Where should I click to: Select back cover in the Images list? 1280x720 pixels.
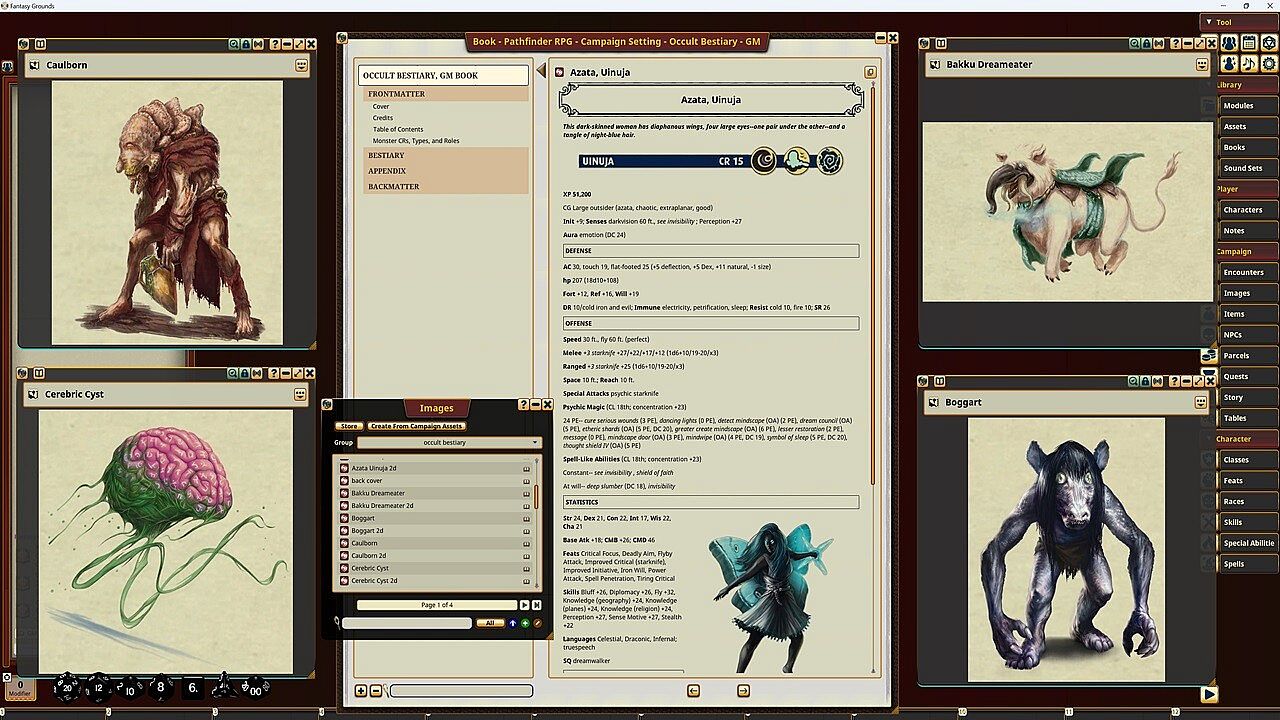pyautogui.click(x=435, y=481)
